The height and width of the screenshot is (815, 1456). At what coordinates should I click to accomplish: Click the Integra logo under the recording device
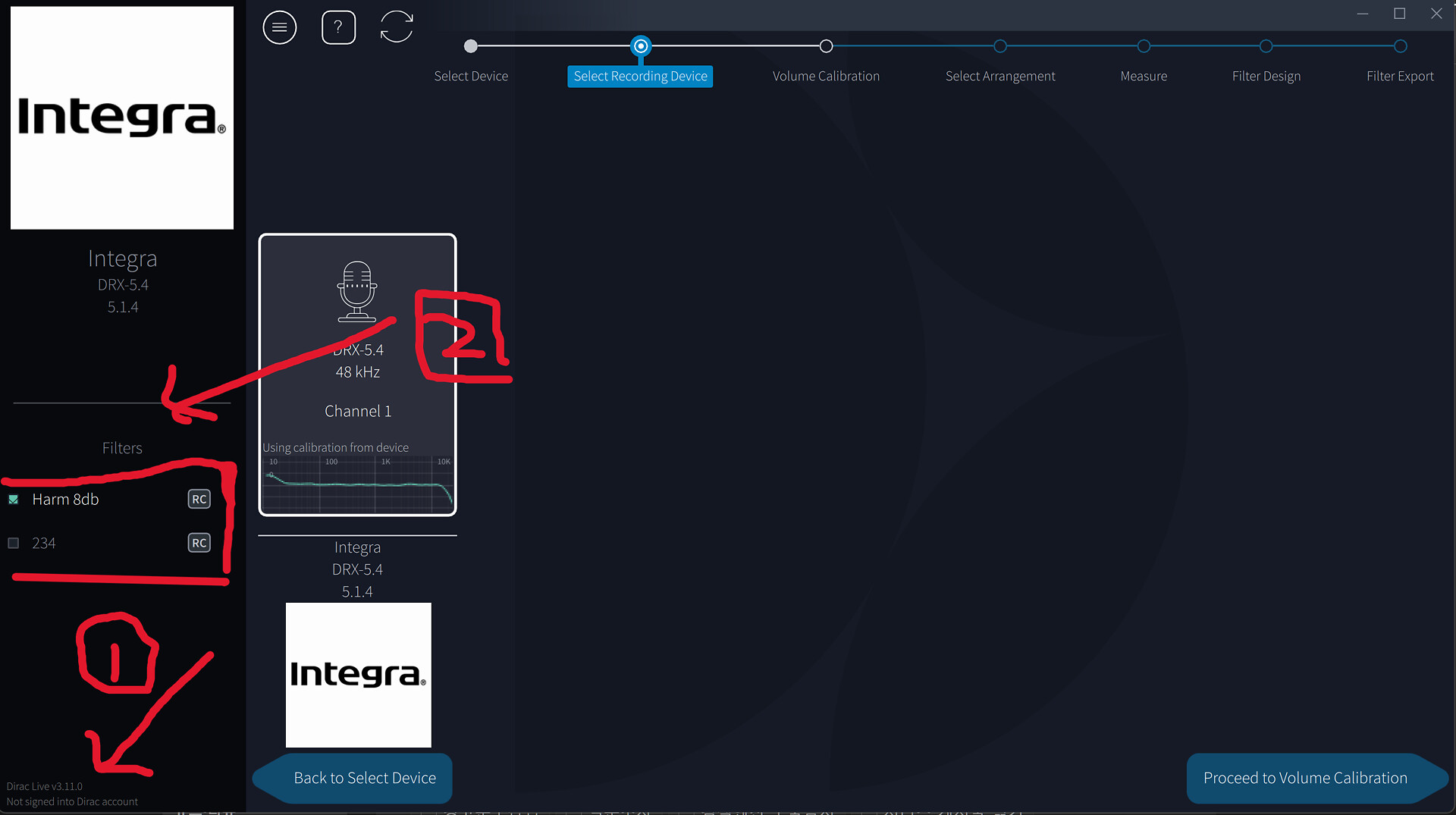coord(359,675)
